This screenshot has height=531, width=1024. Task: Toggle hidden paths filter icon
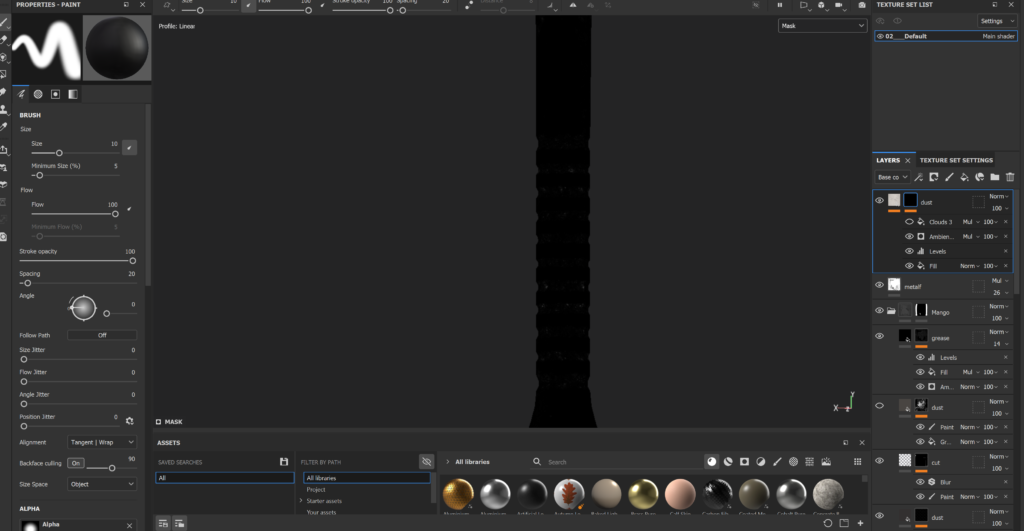[x=426, y=462]
